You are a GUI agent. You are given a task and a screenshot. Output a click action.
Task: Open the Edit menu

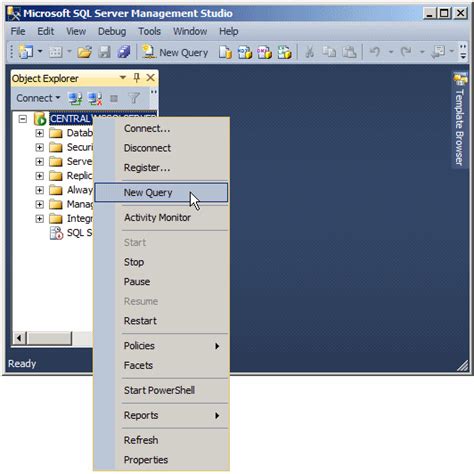[x=45, y=31]
